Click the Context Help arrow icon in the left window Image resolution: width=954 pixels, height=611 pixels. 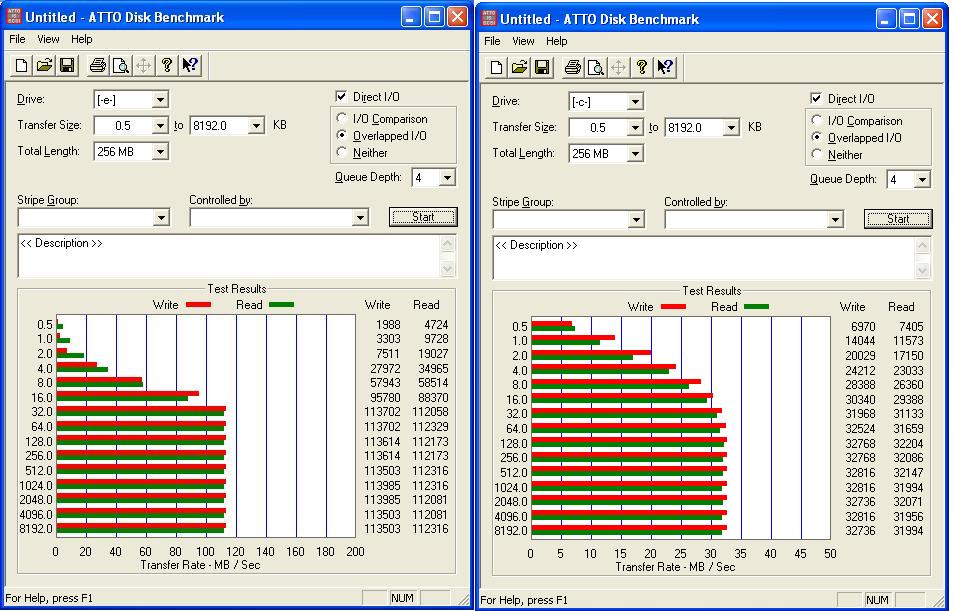coord(190,65)
